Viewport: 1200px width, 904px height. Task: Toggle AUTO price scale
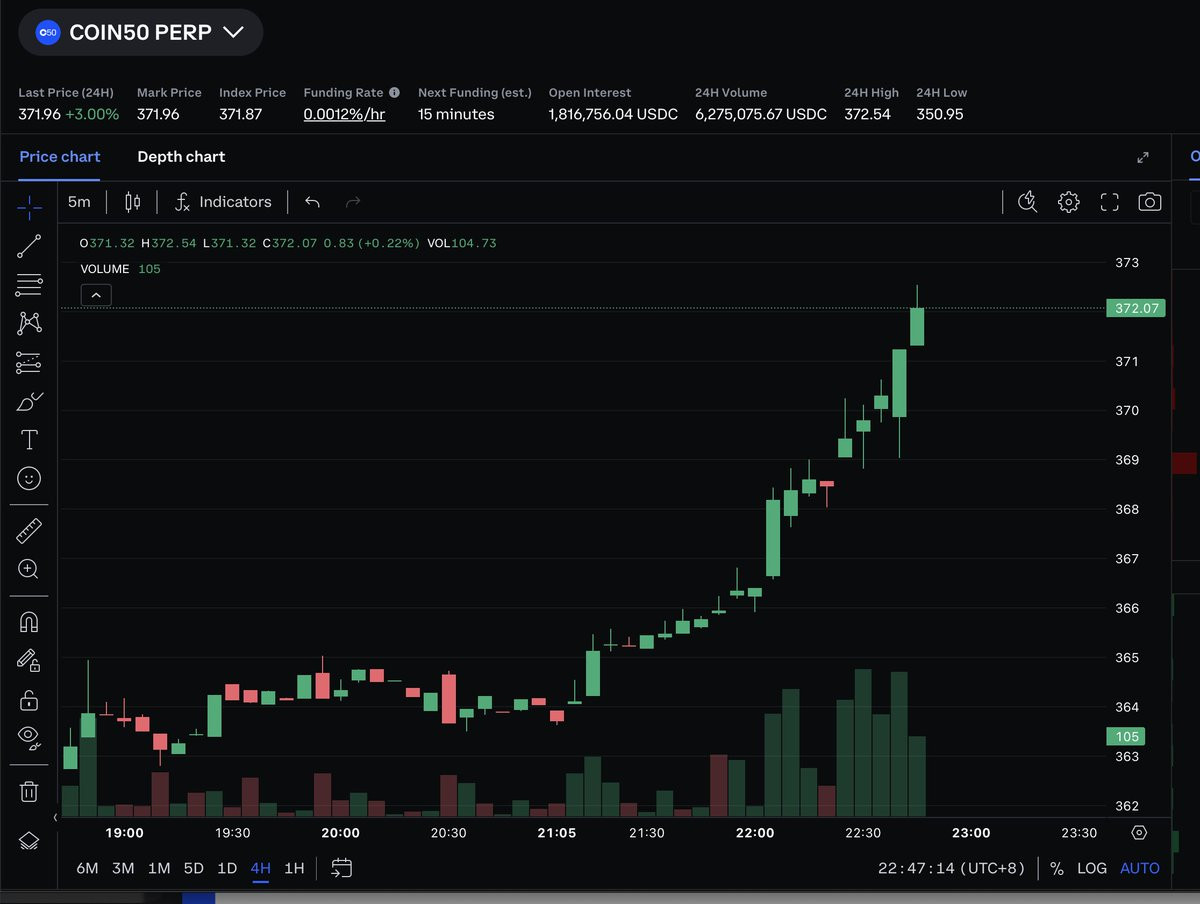[1140, 868]
